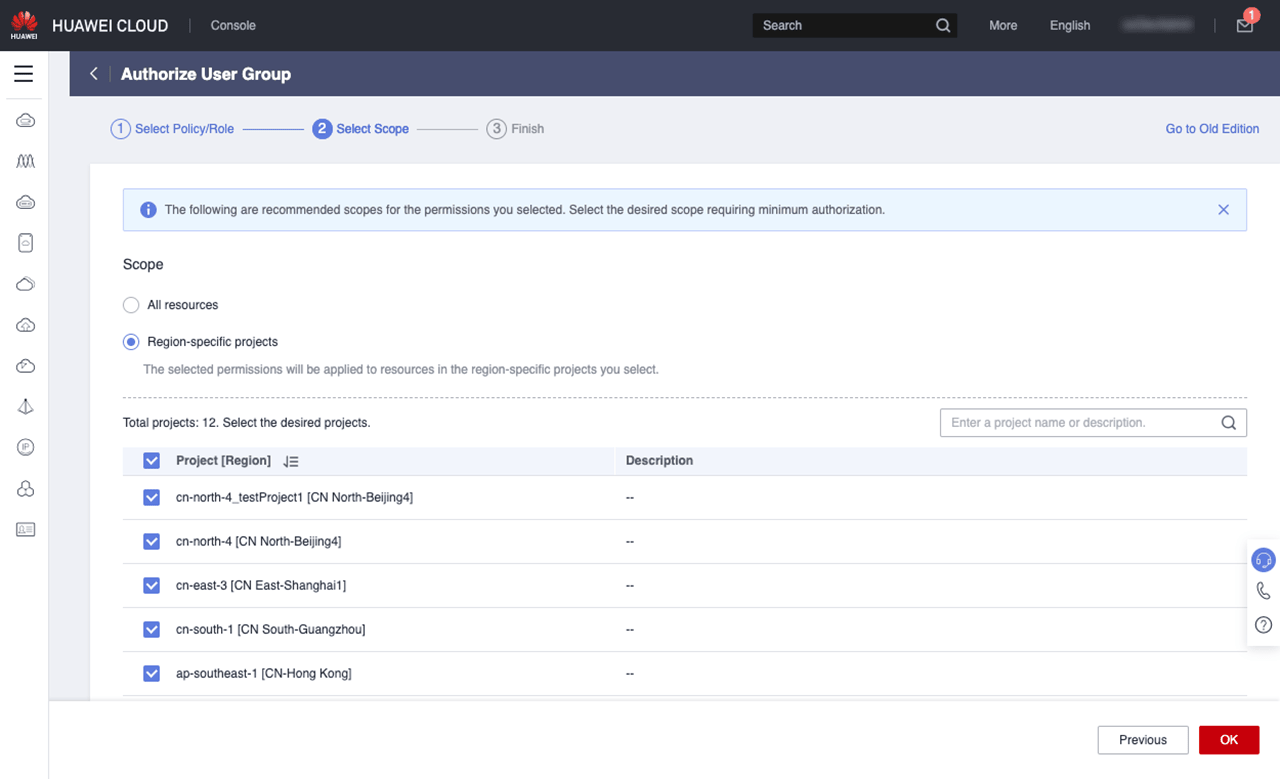Image resolution: width=1280 pixels, height=779 pixels.
Task: Uncheck ap-southeast-1 Hong Kong checkbox
Action: (x=152, y=673)
